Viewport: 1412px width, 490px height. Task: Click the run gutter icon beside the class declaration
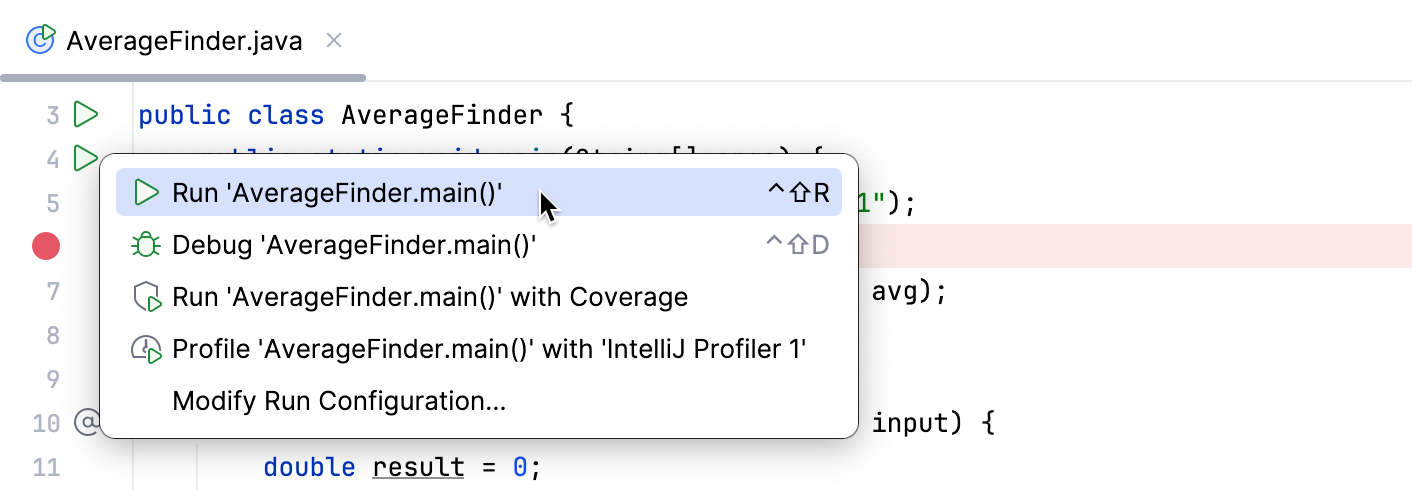tap(86, 115)
